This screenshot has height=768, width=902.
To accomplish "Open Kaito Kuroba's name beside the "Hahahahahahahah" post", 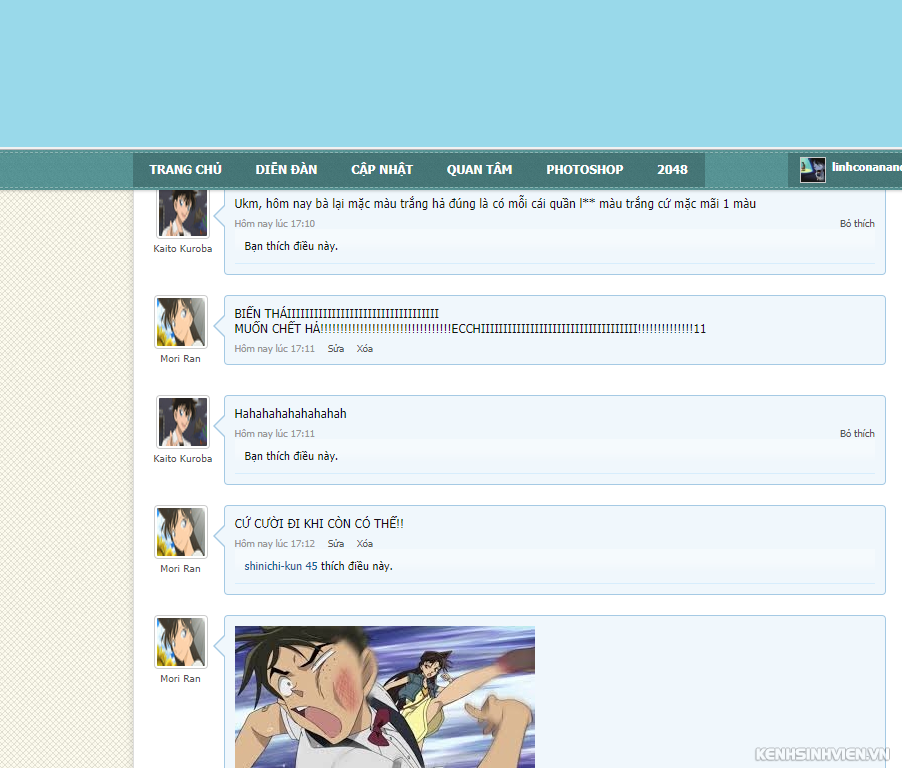I will point(183,458).
